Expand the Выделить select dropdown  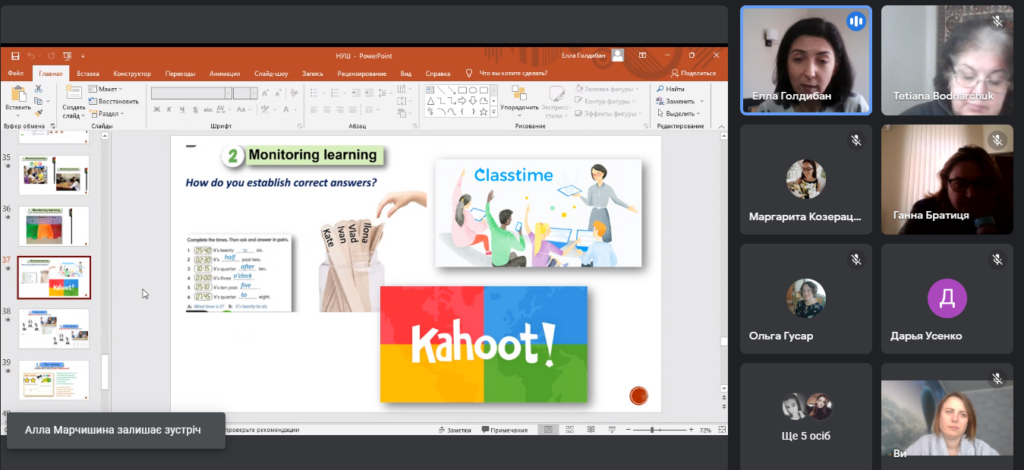point(680,113)
